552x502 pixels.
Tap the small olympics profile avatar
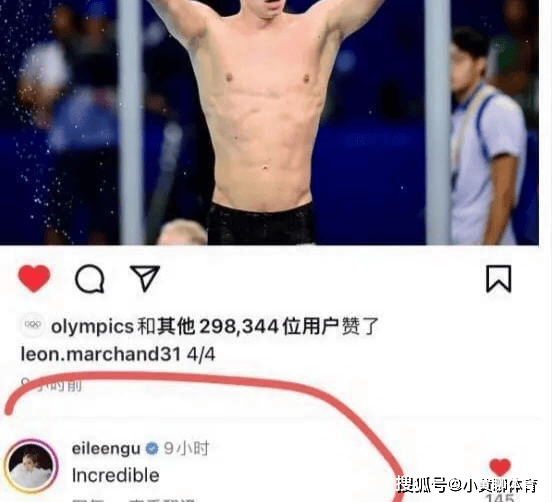(32, 325)
